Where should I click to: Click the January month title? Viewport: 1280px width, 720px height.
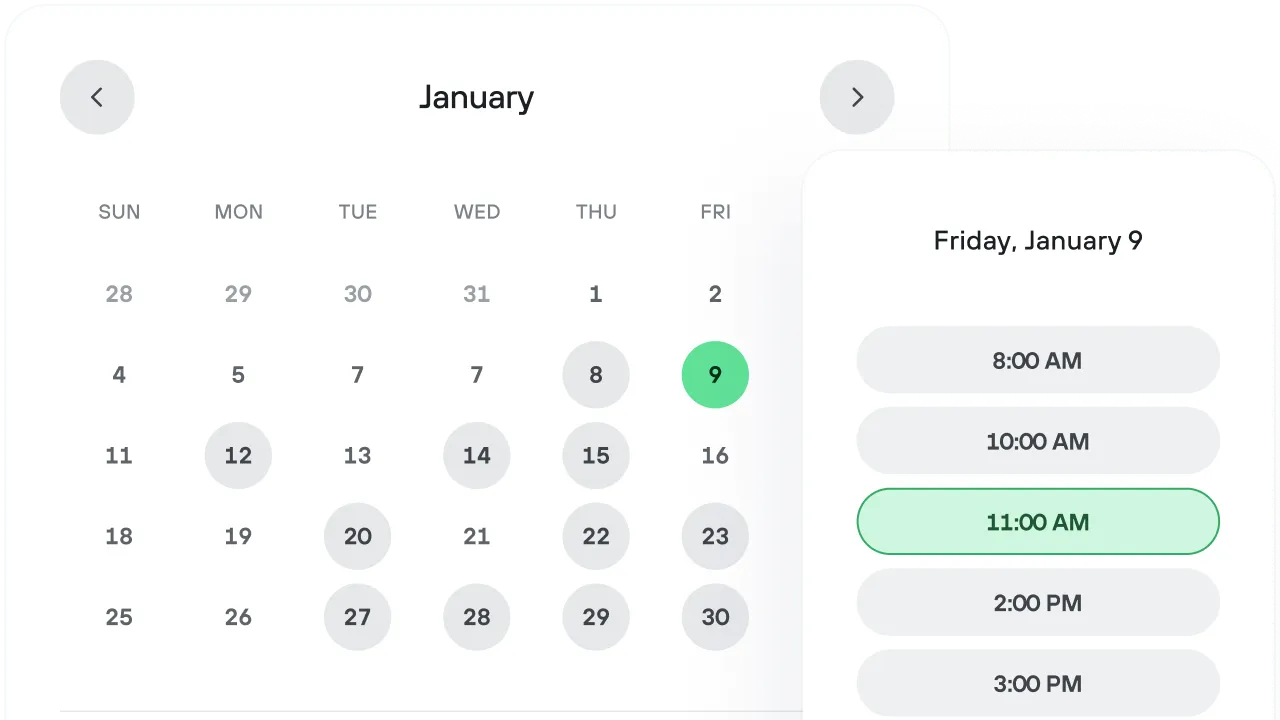[x=476, y=97]
